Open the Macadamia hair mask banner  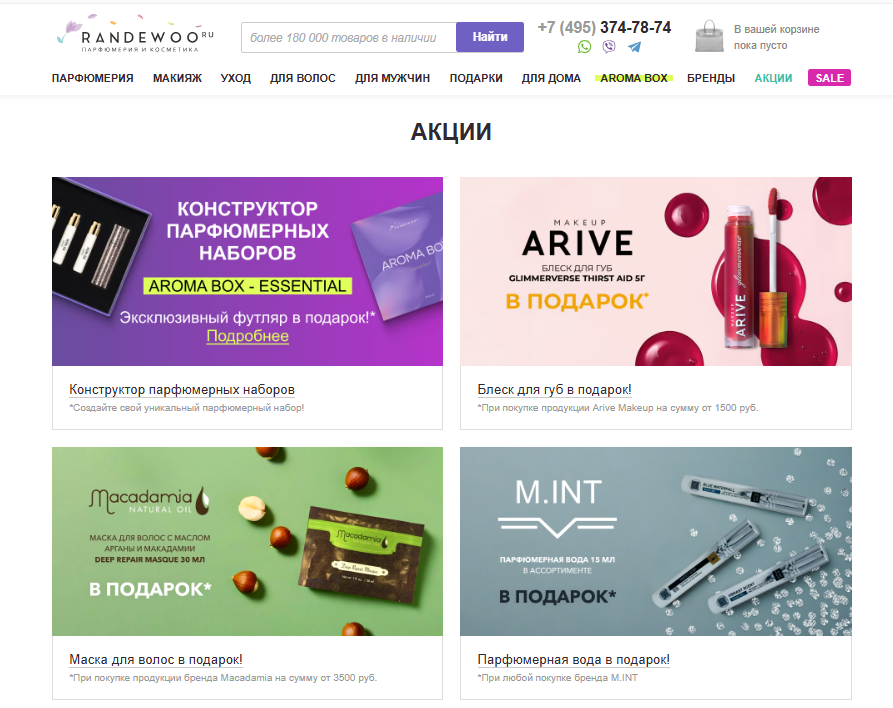click(x=247, y=541)
